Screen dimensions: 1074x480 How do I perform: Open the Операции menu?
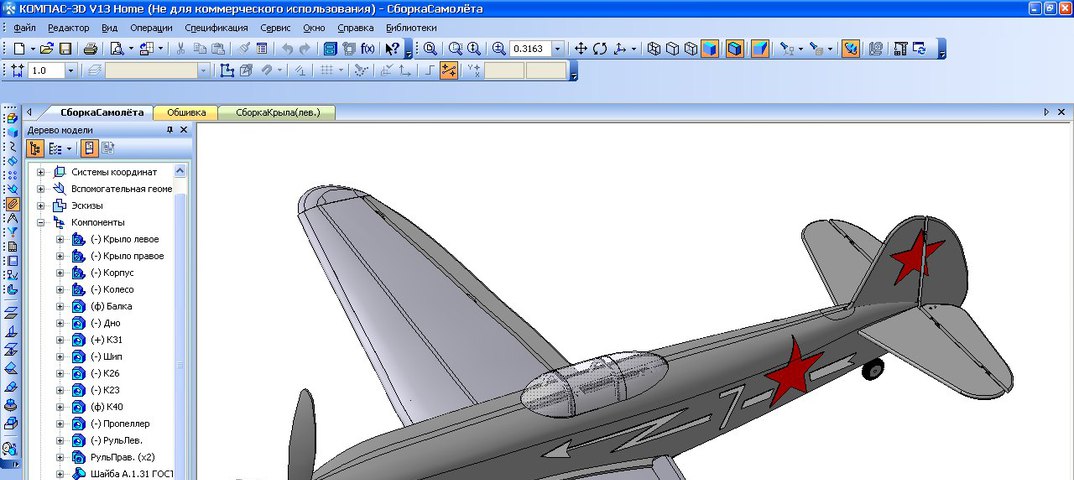151,28
